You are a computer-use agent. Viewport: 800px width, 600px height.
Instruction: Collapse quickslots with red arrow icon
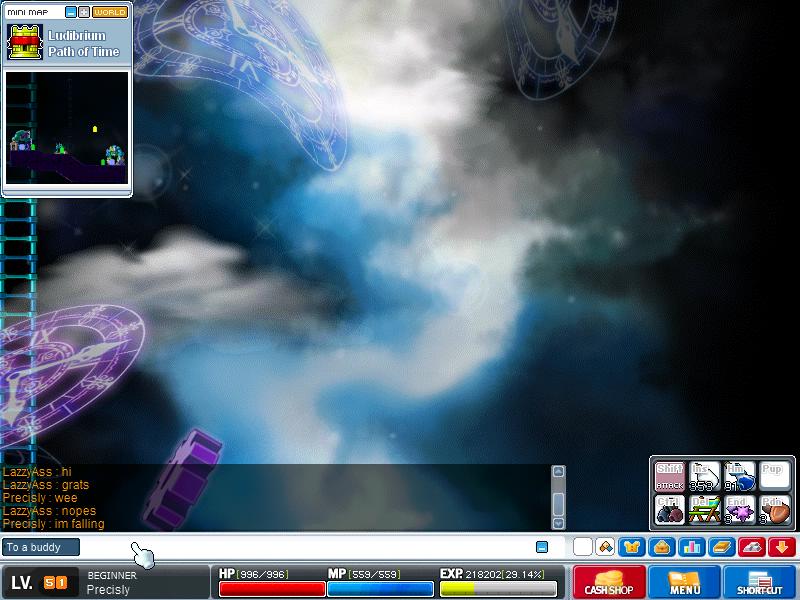tap(782, 547)
